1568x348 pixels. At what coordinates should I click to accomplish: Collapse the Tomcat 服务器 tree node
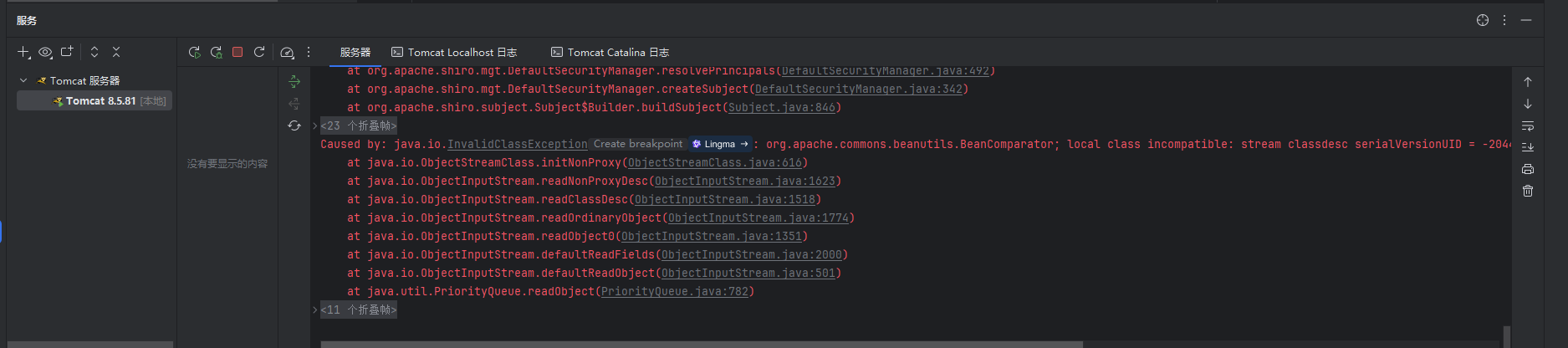pos(23,80)
